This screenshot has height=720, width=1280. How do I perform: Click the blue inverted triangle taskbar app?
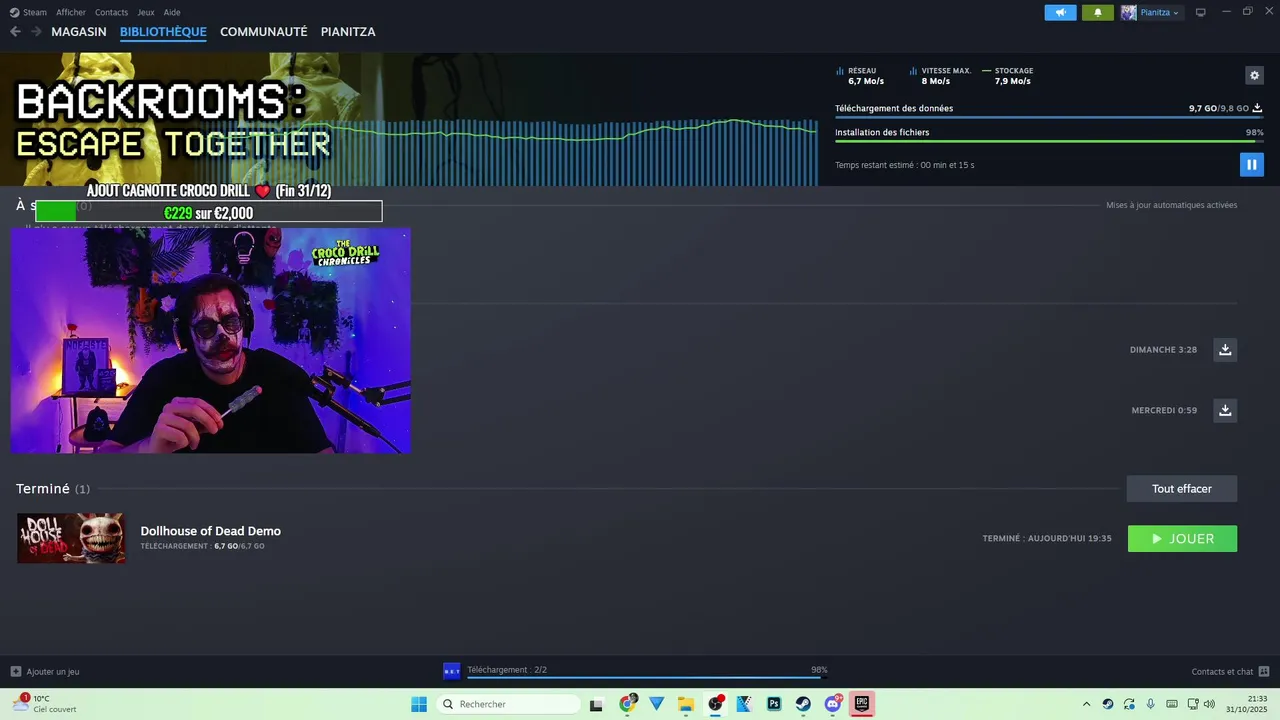[656, 704]
